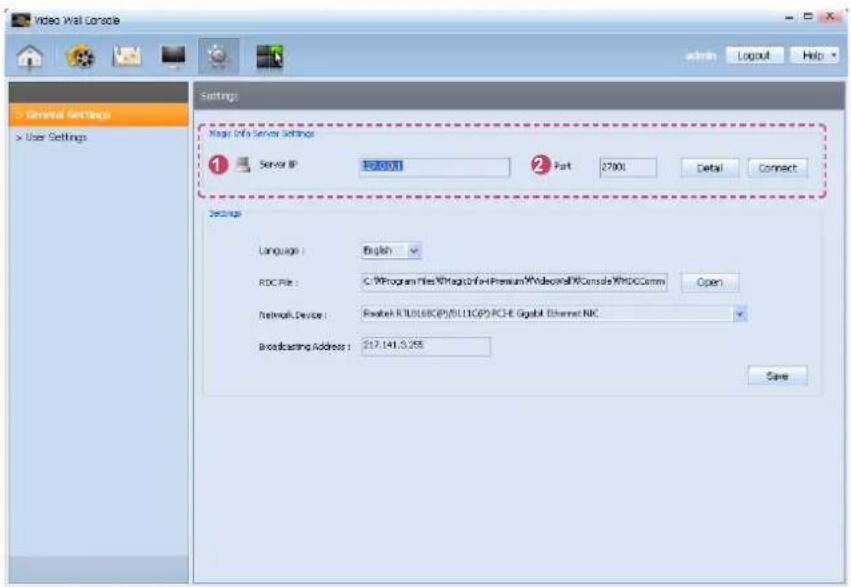Close the Video Wall Console window

(830, 17)
